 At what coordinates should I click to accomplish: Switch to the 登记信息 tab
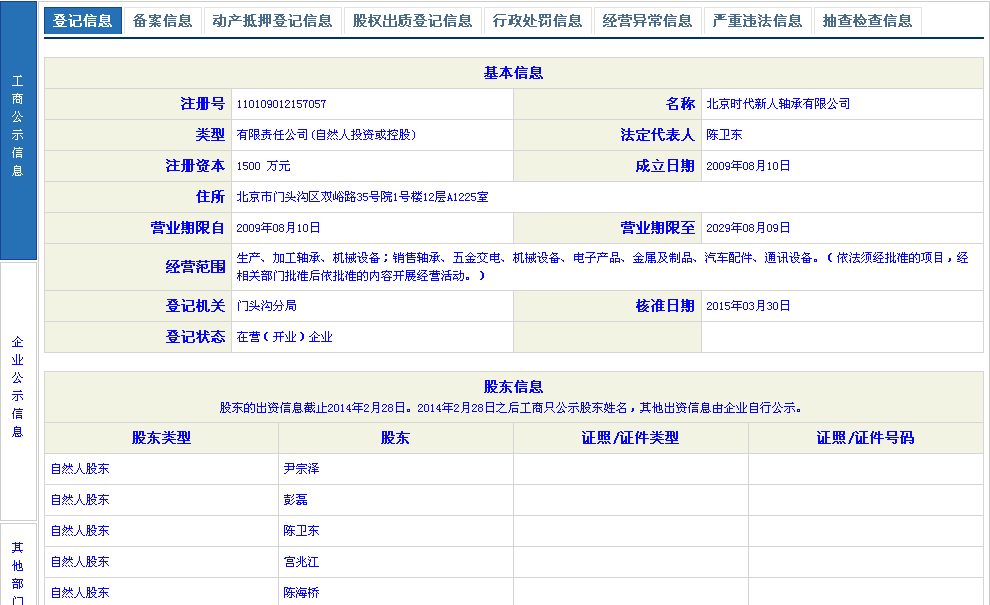pyautogui.click(x=83, y=21)
